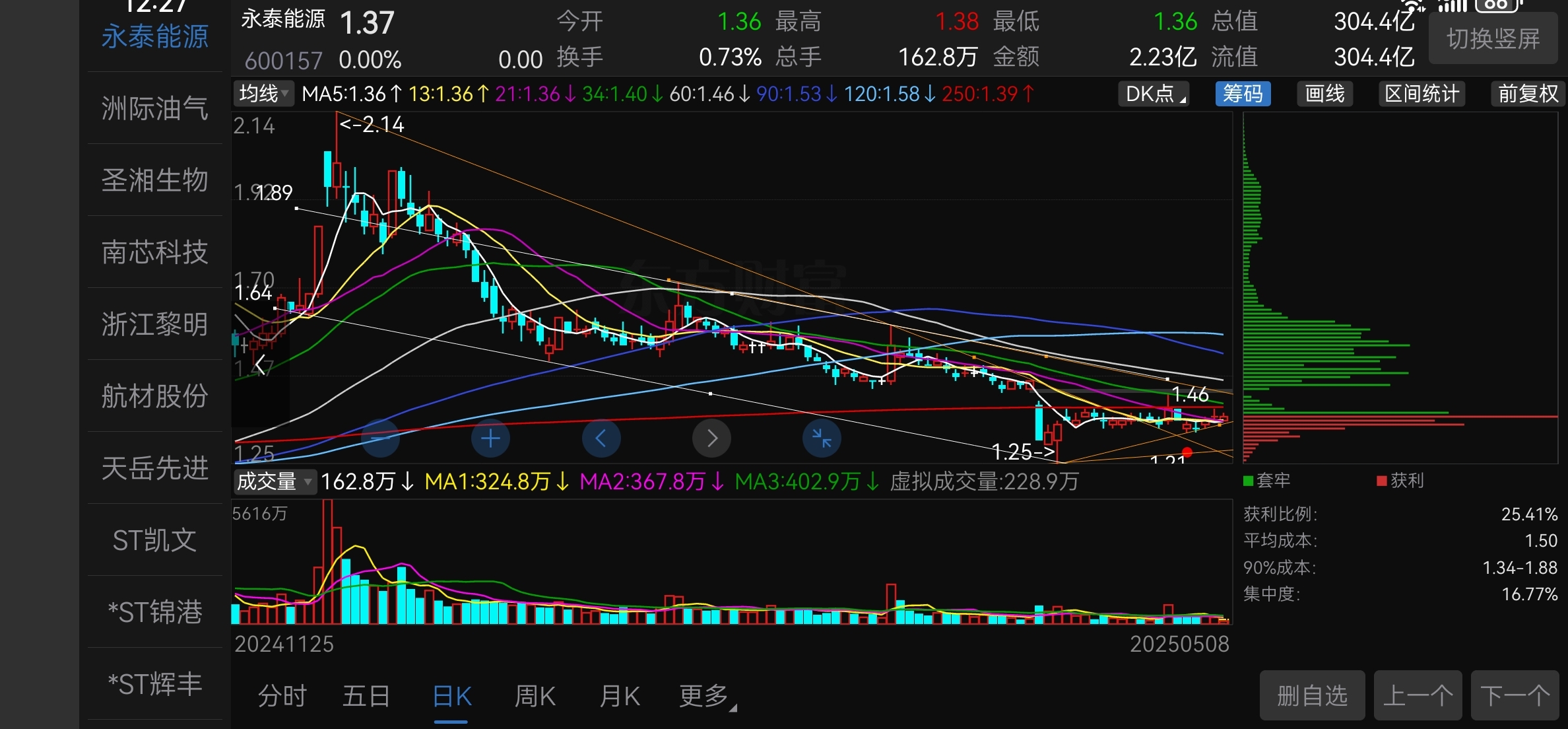Click 删自选 to remove from watchlist
The image size is (1568, 729).
[1312, 696]
